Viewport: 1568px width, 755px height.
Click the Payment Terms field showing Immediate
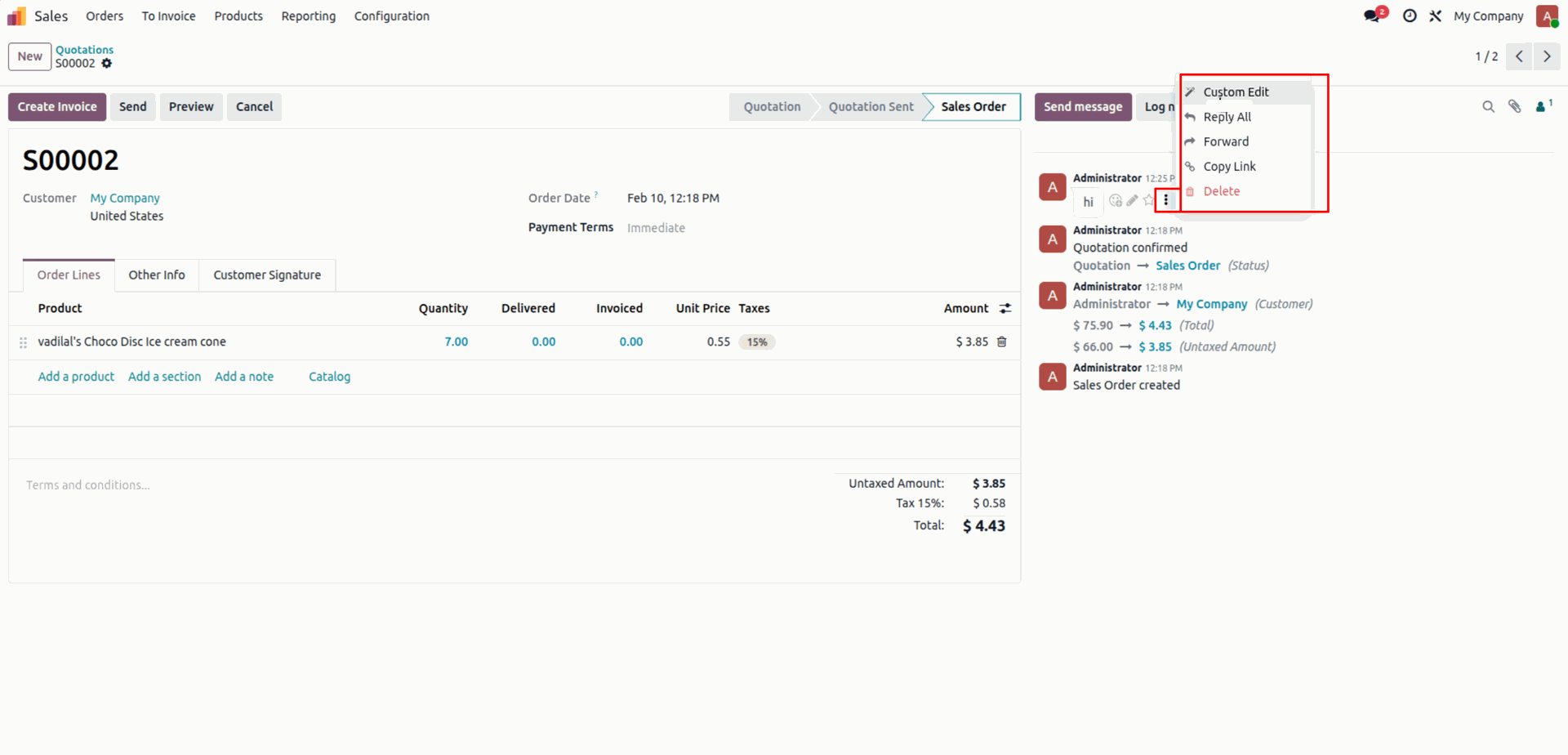click(656, 228)
